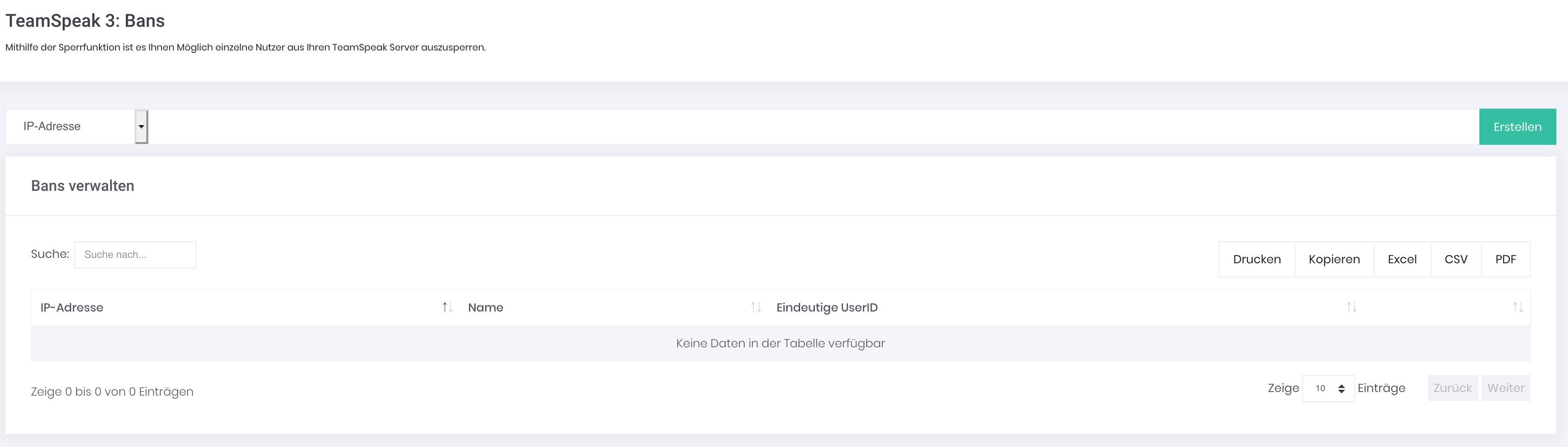Export table as PDF
1568x447 pixels.
1506,259
